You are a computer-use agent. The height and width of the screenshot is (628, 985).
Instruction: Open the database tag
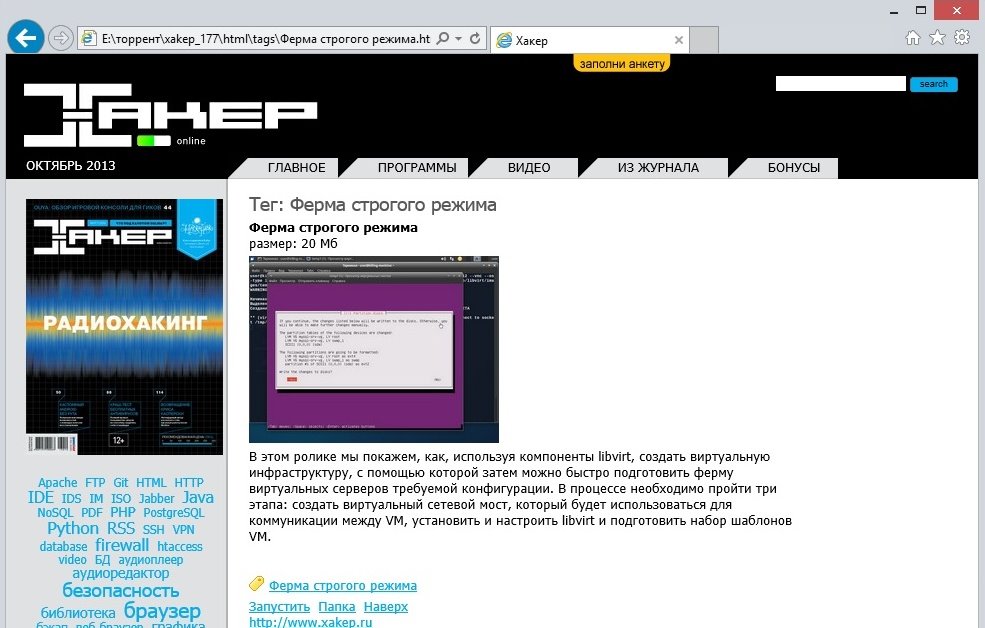(63, 546)
